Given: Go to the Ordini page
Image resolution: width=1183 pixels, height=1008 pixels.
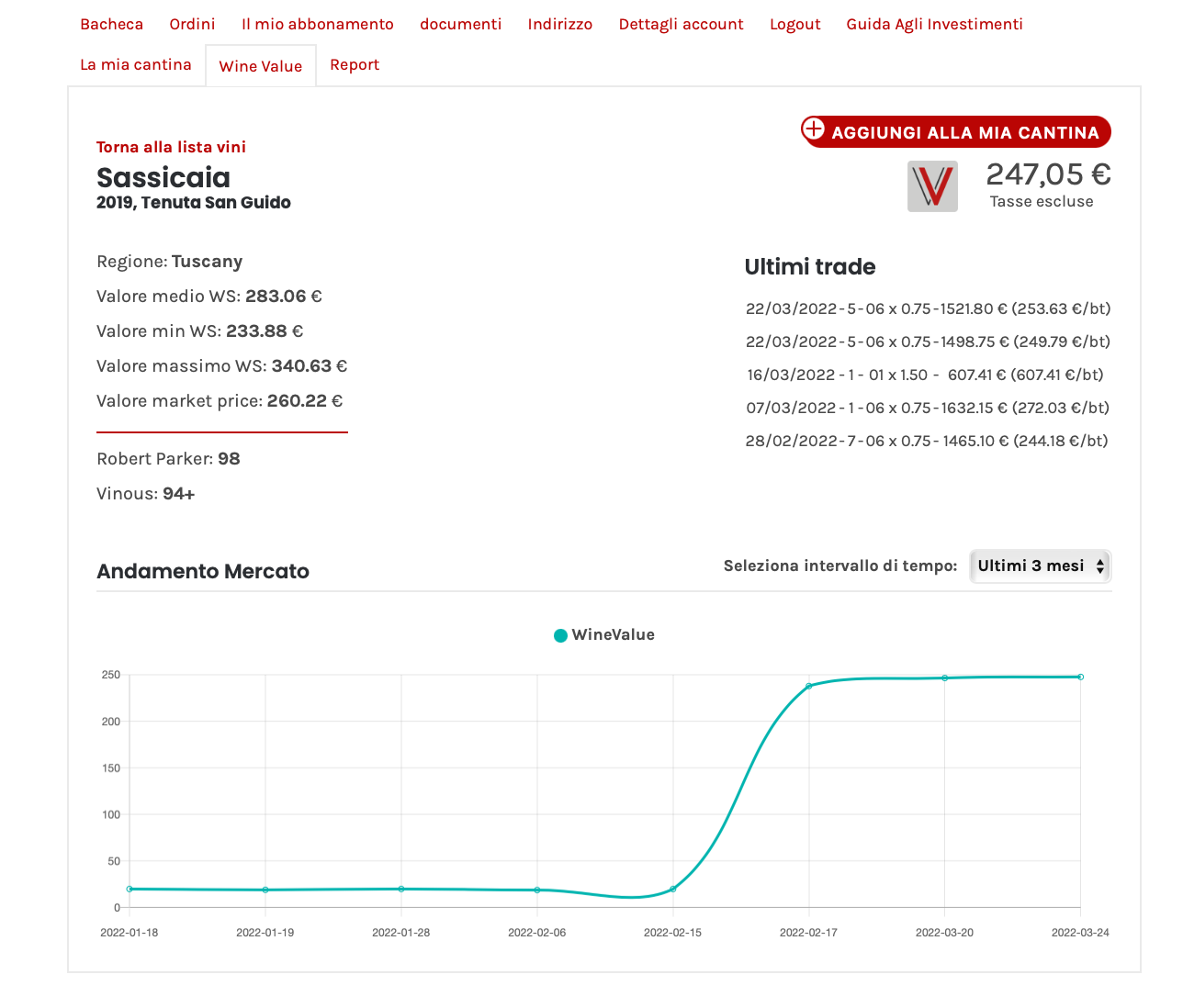Looking at the screenshot, I should point(192,25).
